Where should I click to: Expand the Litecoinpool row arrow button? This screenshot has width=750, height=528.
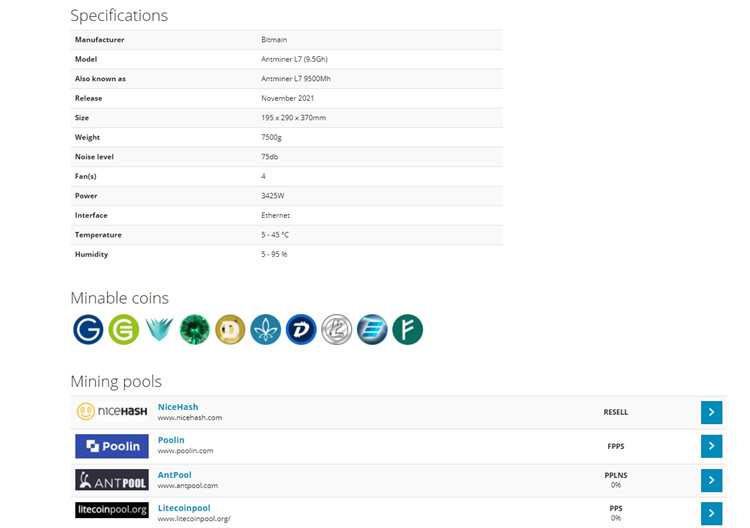click(712, 513)
